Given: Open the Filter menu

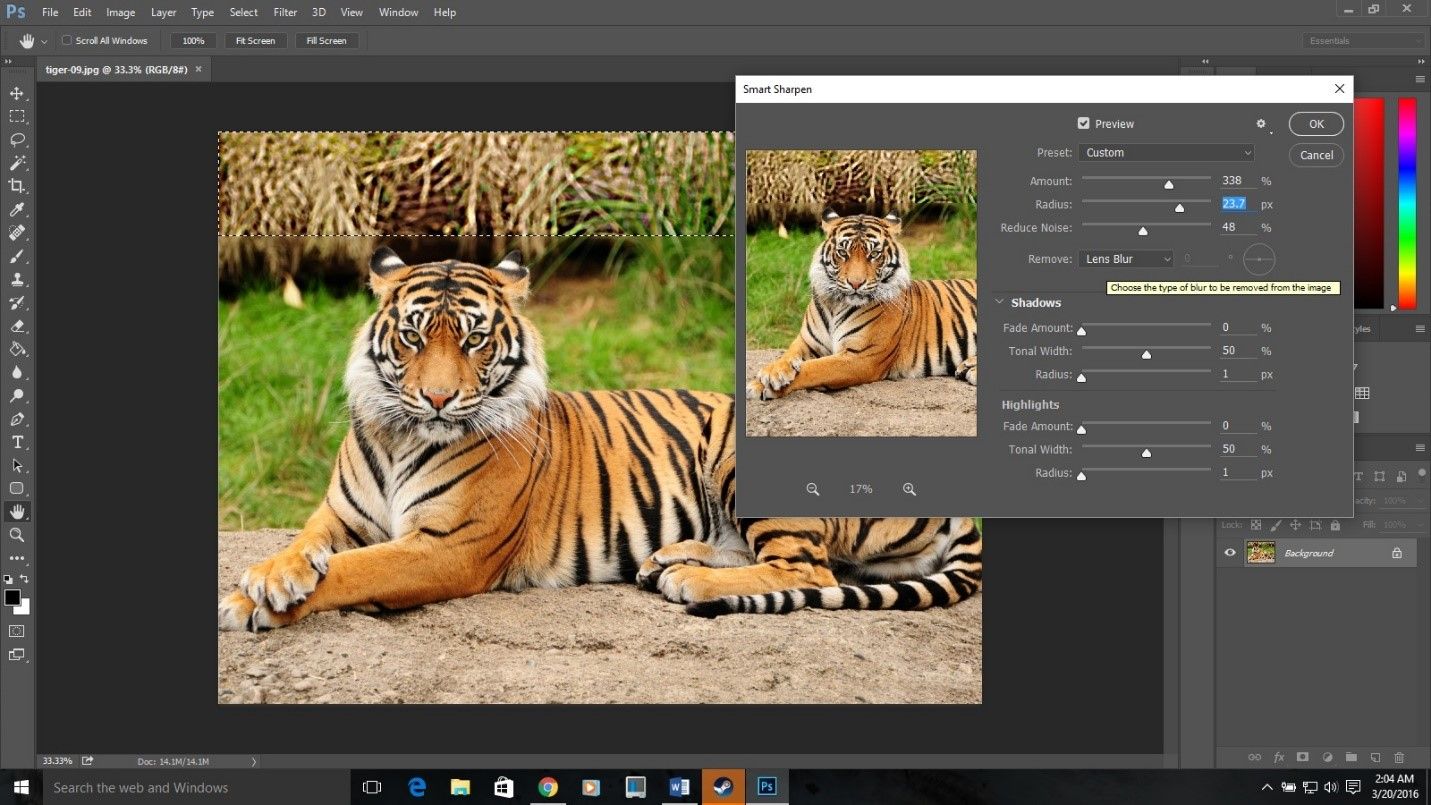Looking at the screenshot, I should (x=285, y=12).
